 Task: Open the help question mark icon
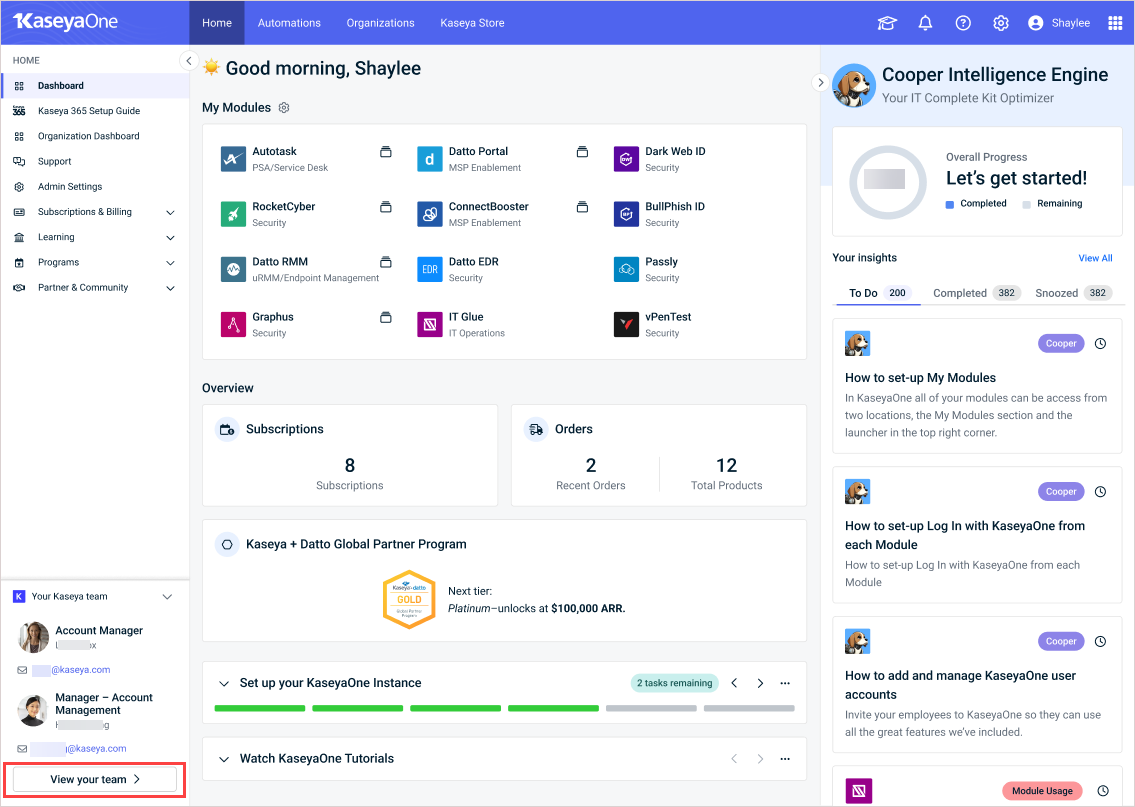(963, 23)
